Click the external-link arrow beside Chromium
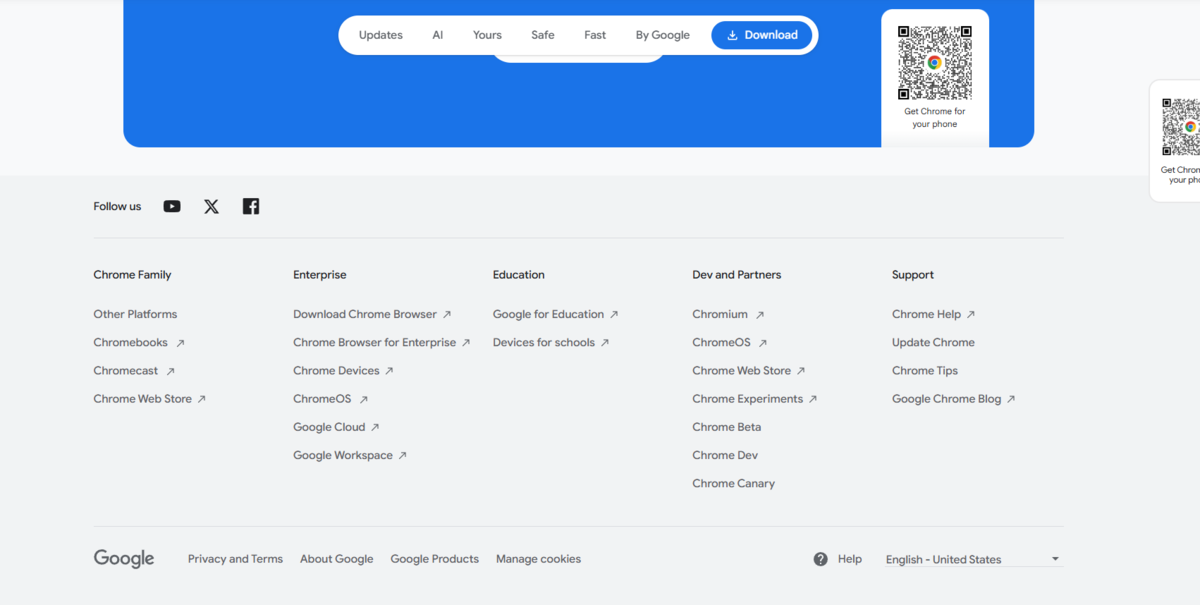1200x605 pixels. [x=761, y=313]
